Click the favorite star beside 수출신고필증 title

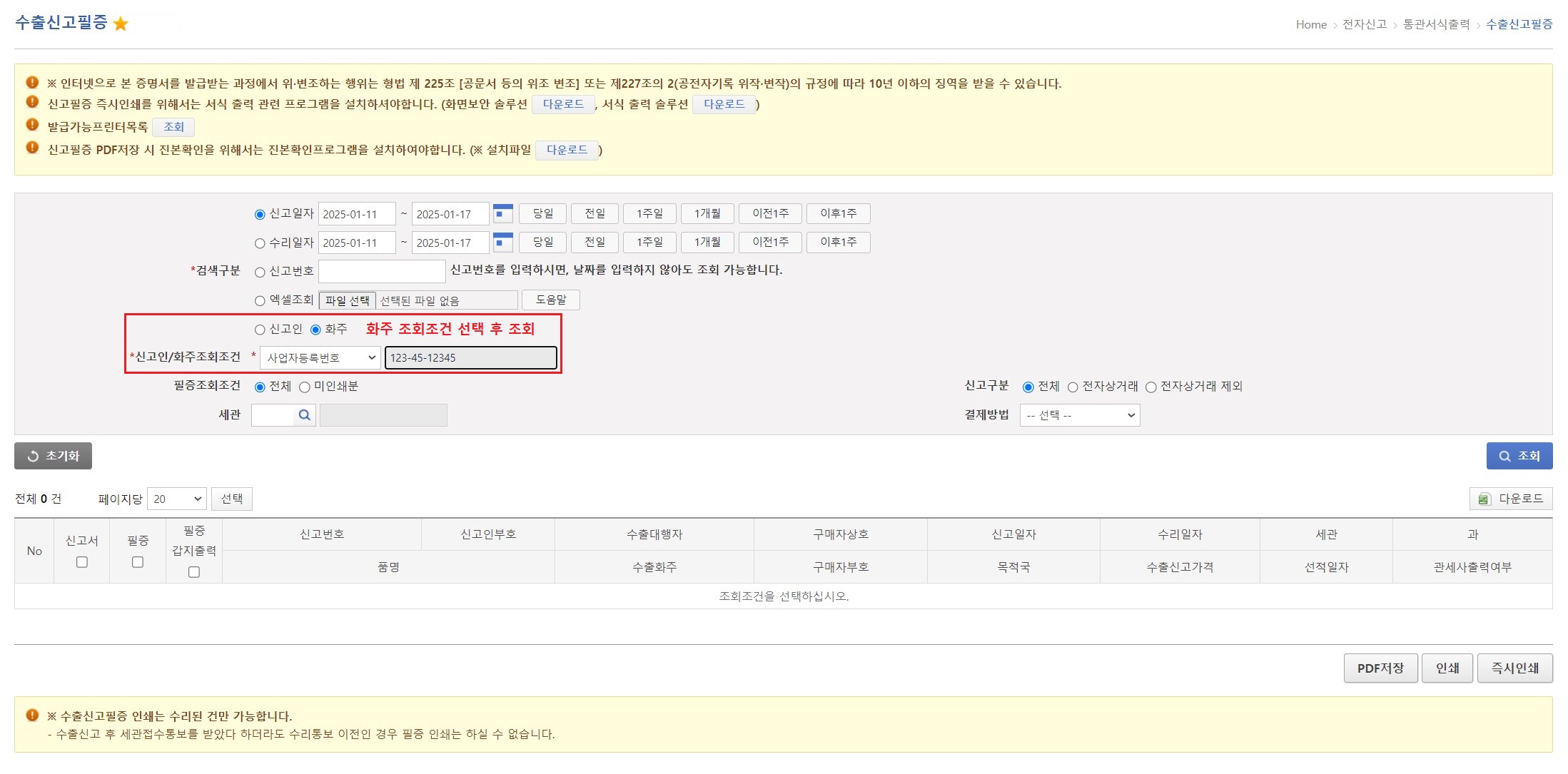click(x=121, y=24)
